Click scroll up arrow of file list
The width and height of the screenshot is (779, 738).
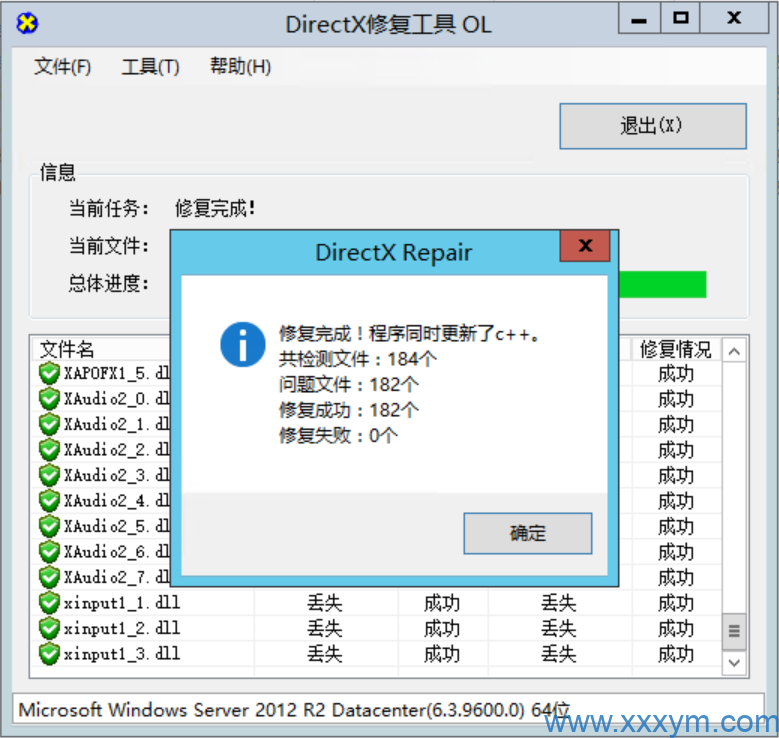click(x=734, y=352)
